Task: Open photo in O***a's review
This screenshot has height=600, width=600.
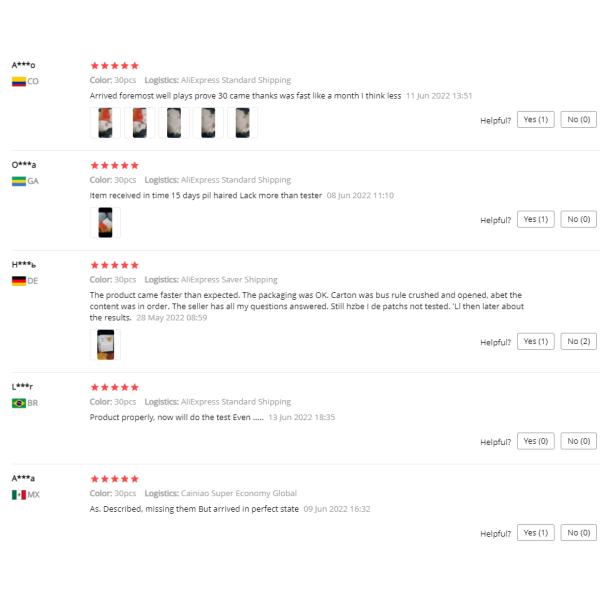Action: click(x=105, y=223)
